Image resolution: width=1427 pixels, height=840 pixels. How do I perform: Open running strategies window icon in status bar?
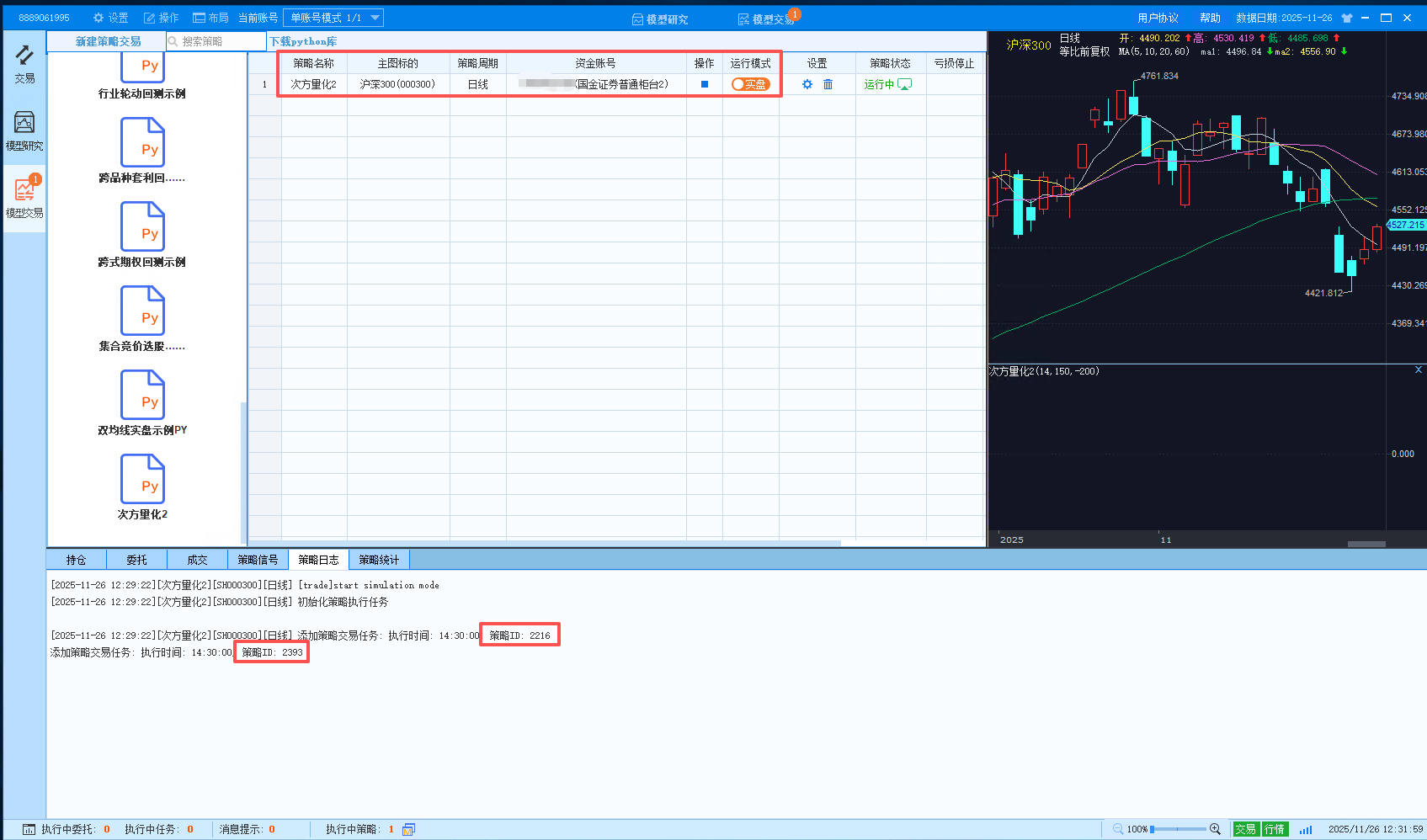pyautogui.click(x=408, y=829)
